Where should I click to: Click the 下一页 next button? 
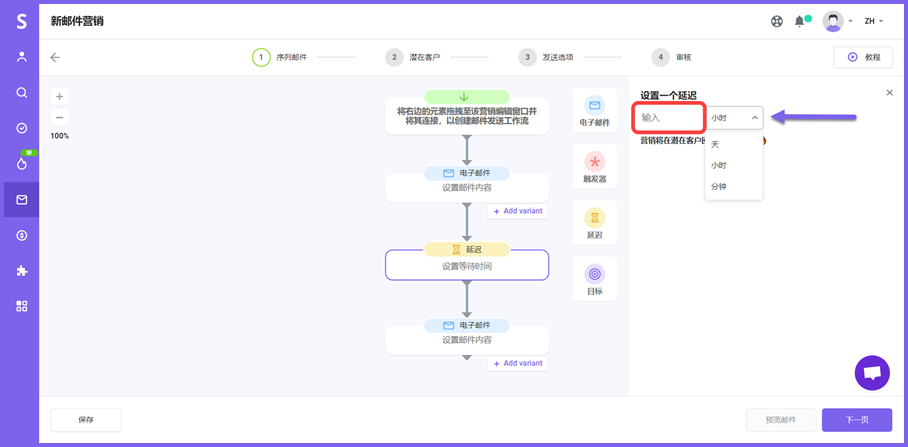coord(857,420)
